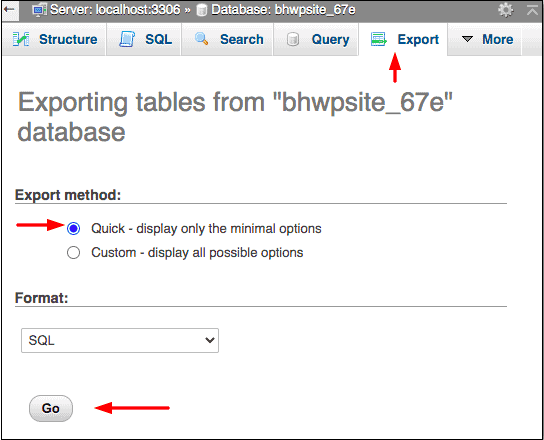Viewport: 544px width, 440px height.
Task: Click the Query tab database icon
Action: (x=293, y=39)
